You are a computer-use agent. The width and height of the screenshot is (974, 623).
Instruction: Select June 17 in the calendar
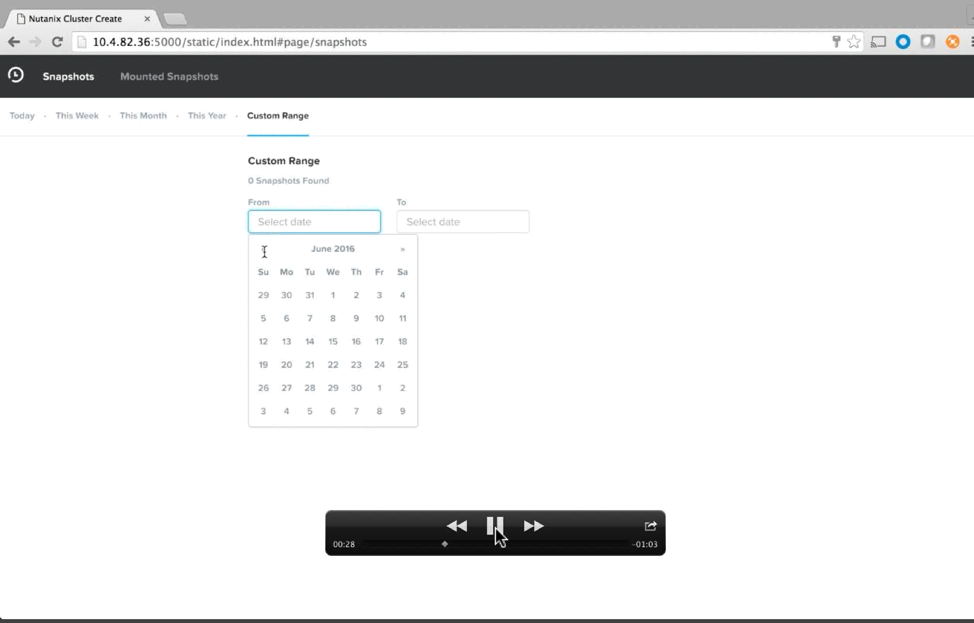point(379,342)
